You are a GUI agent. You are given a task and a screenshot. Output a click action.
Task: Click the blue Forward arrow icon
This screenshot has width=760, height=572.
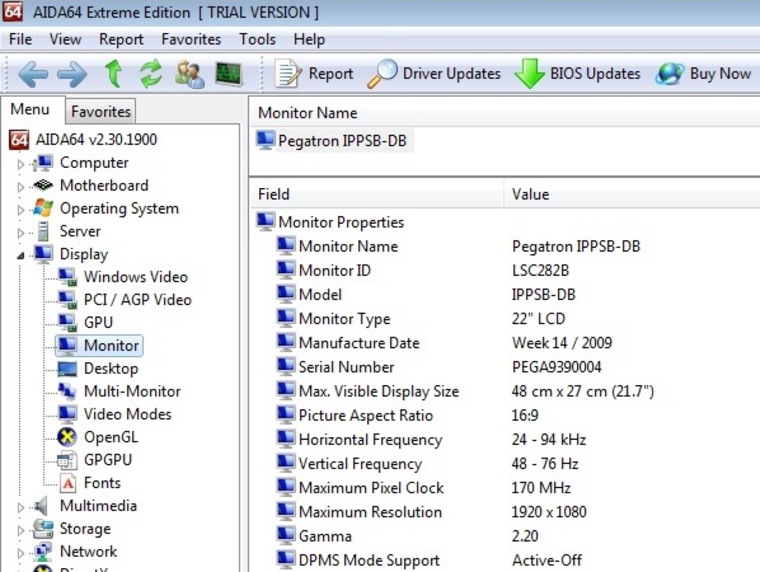pos(71,74)
